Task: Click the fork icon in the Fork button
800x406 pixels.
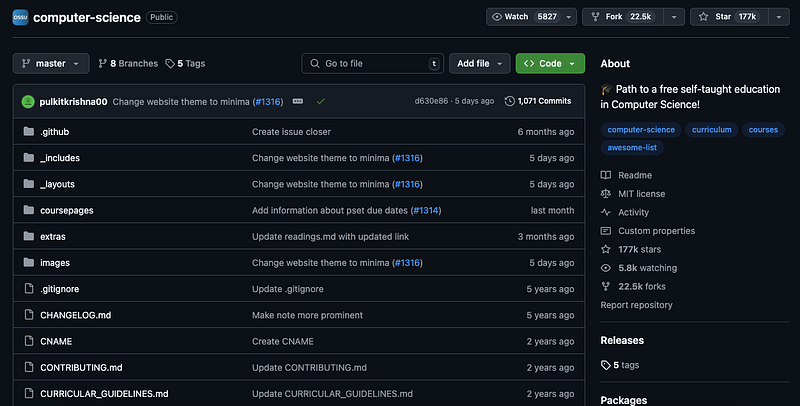Action: click(x=595, y=17)
